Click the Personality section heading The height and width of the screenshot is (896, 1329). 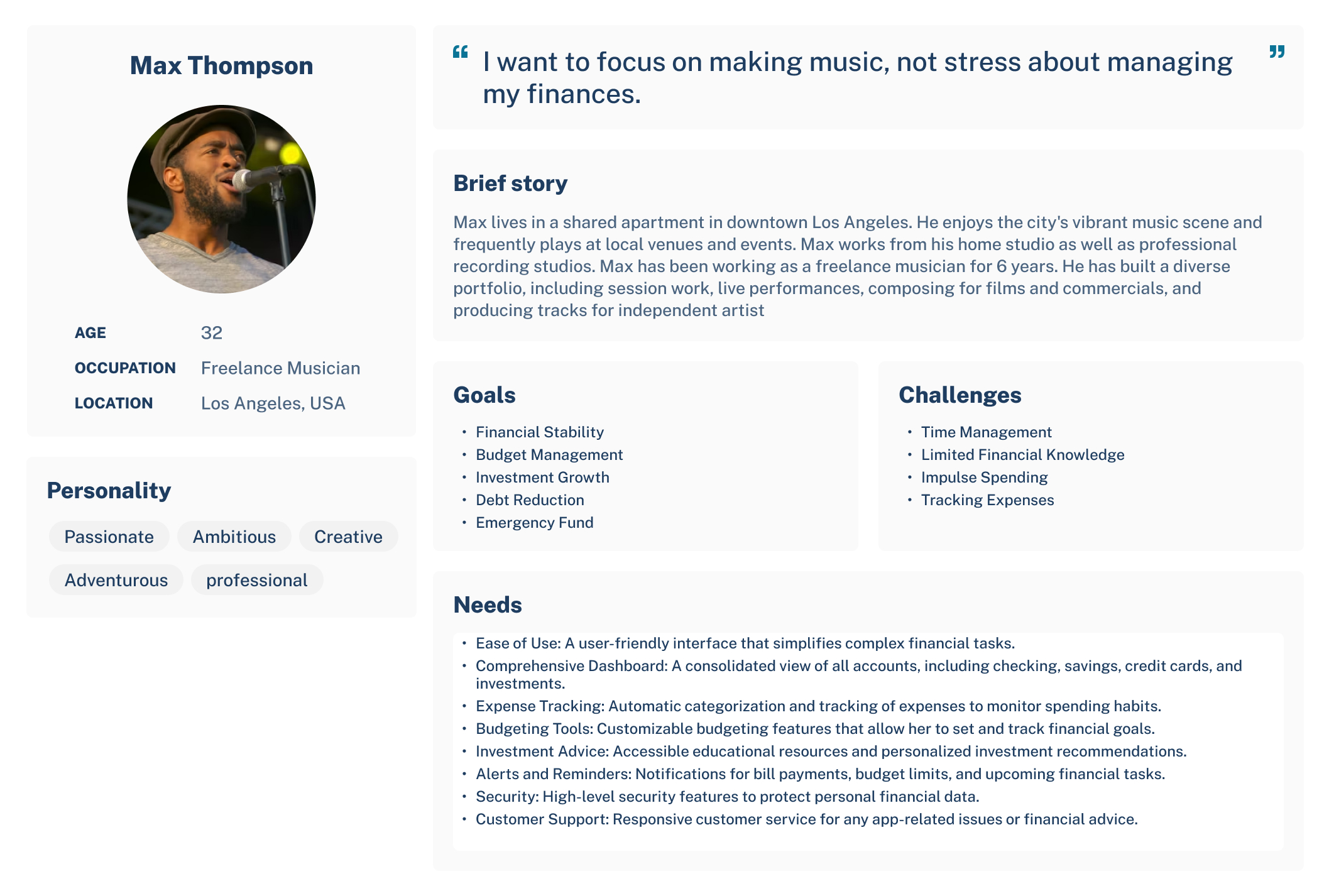109,491
